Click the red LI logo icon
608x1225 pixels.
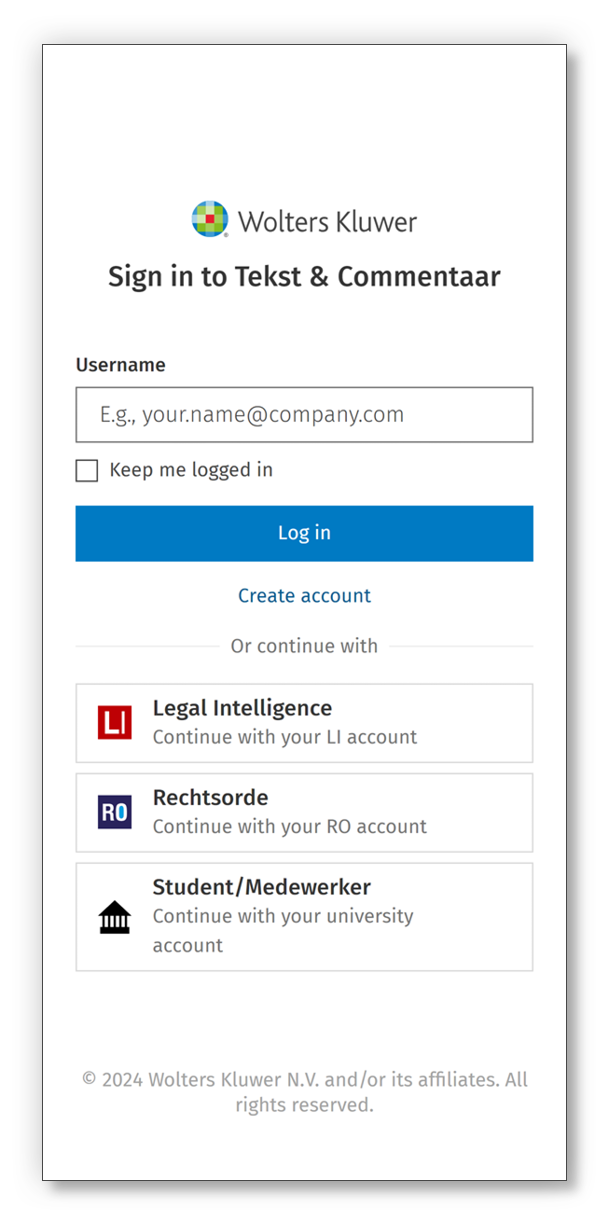tap(115, 723)
